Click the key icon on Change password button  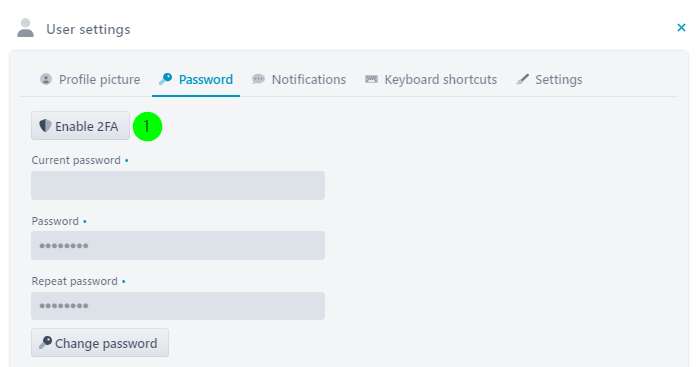click(45, 342)
